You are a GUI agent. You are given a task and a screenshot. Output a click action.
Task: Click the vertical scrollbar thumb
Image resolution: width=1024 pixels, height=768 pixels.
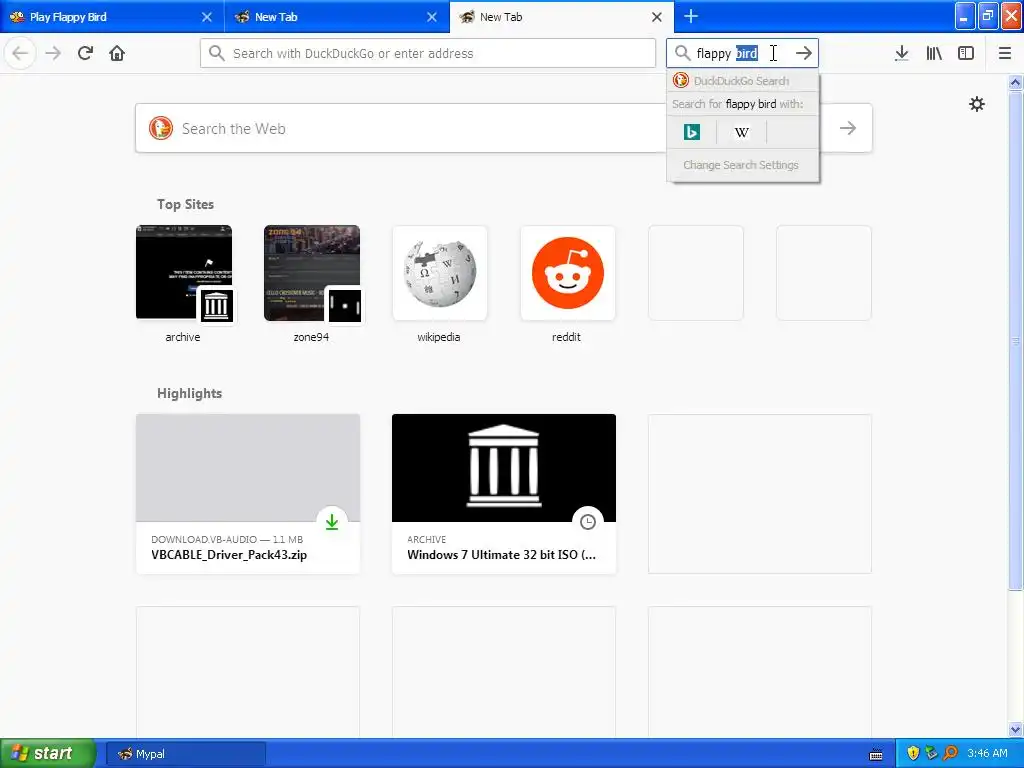[1016, 340]
